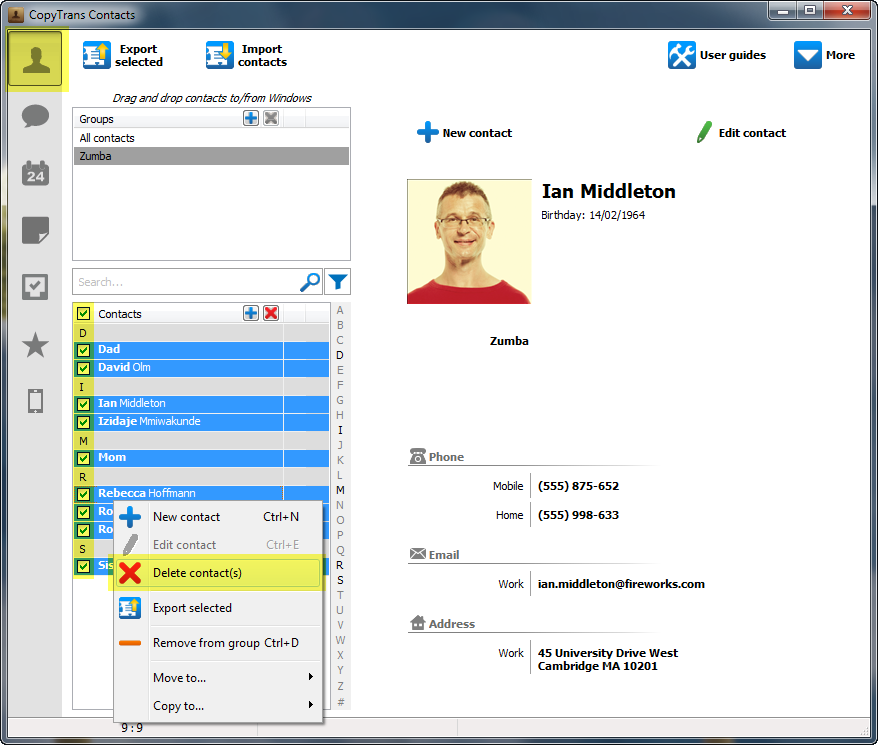Click the red X icon in context menu
Screen dimensions: 878x745
tap(130, 573)
